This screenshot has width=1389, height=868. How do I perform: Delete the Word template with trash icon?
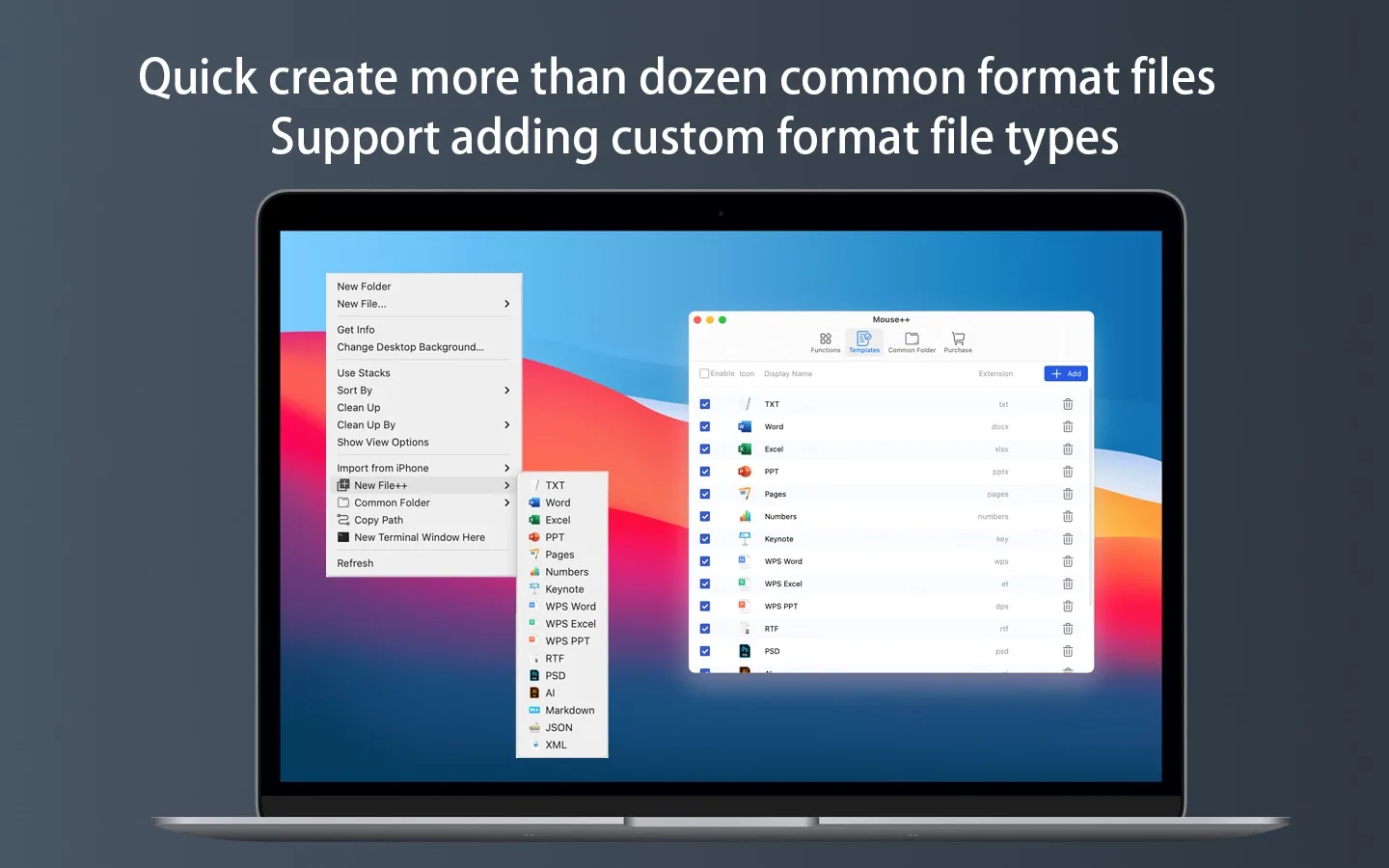tap(1068, 426)
